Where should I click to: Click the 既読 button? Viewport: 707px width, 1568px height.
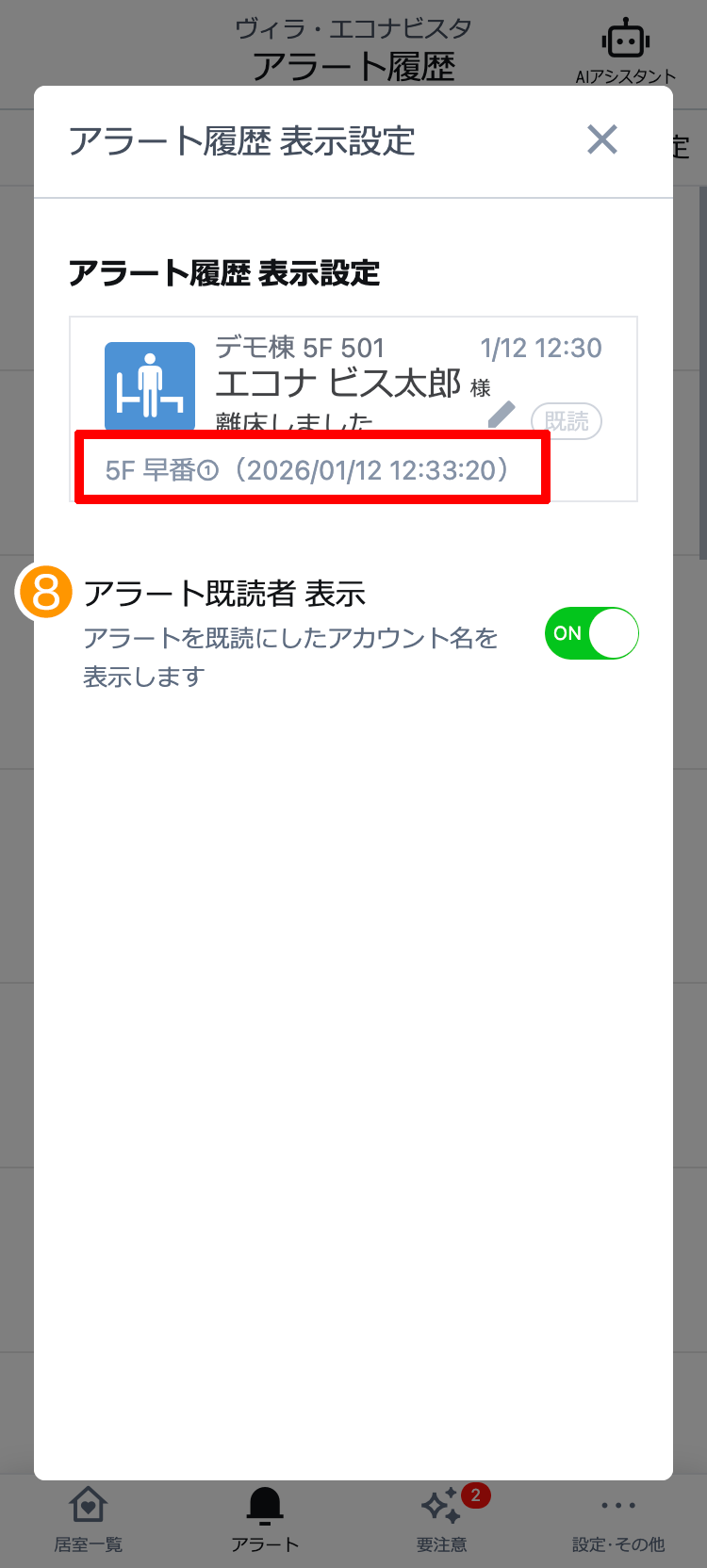[x=567, y=421]
